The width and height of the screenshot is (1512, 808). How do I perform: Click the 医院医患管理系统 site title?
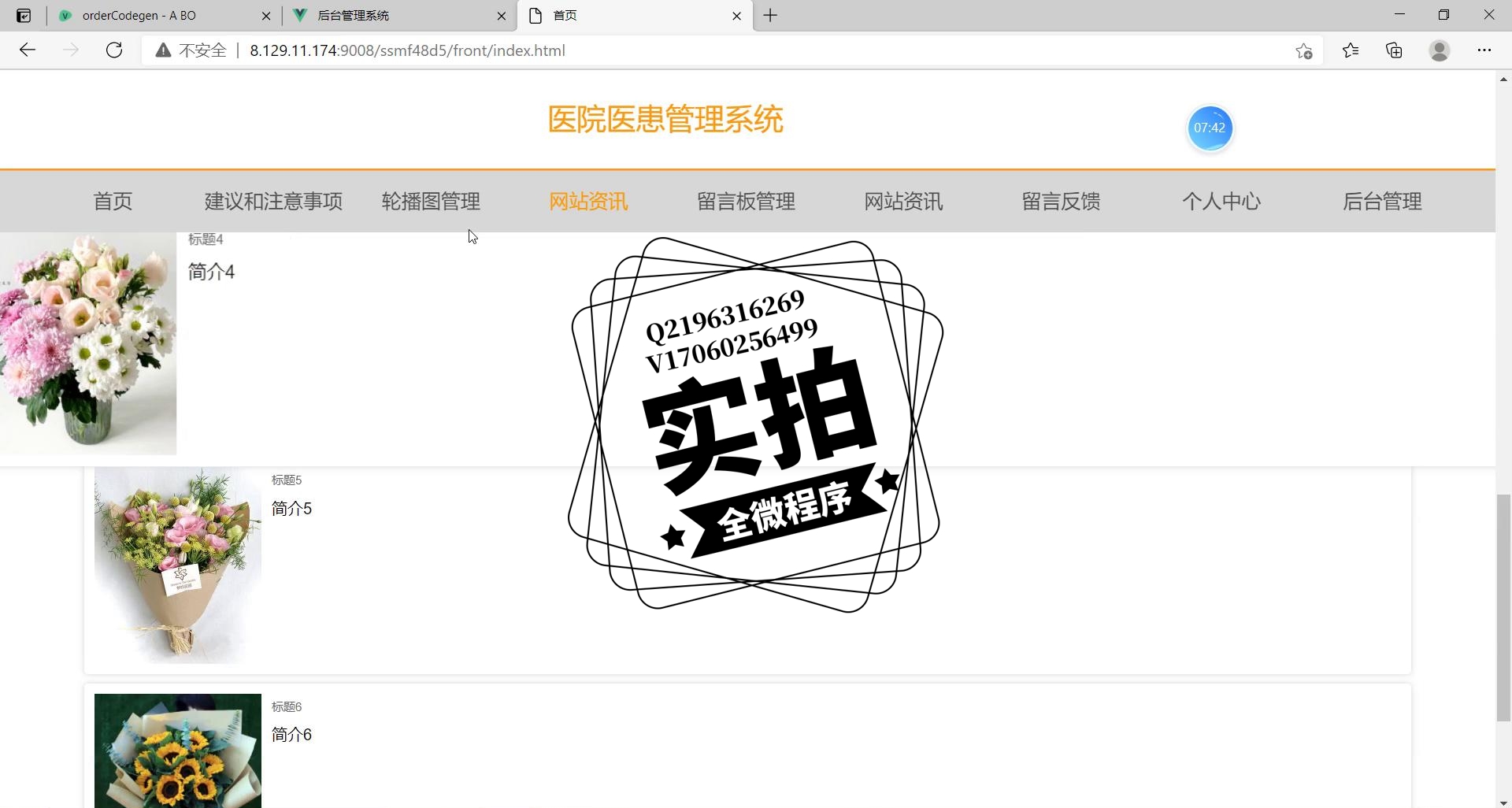tap(665, 120)
